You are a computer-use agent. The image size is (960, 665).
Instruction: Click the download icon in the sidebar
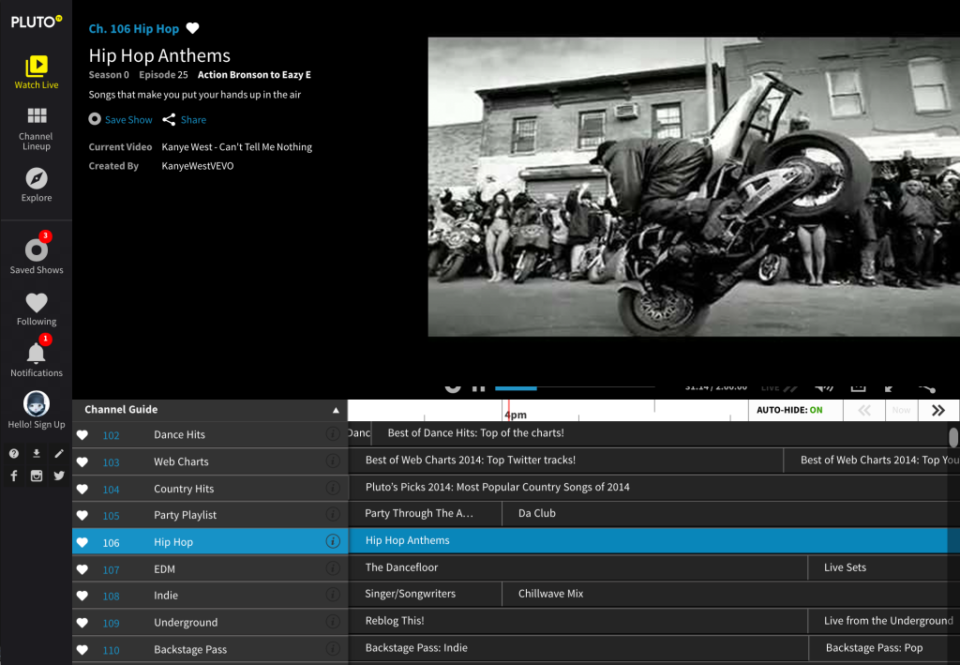point(36,453)
